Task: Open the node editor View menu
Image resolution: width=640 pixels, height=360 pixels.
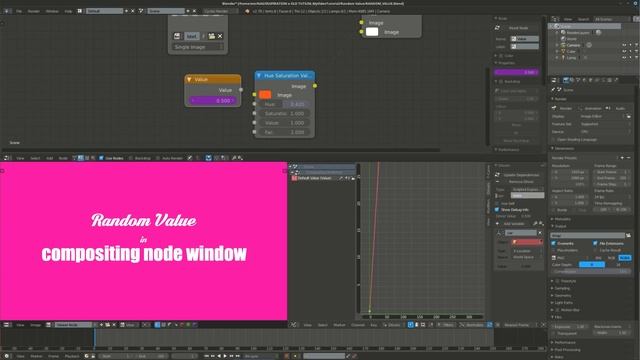Action: [x=20, y=158]
